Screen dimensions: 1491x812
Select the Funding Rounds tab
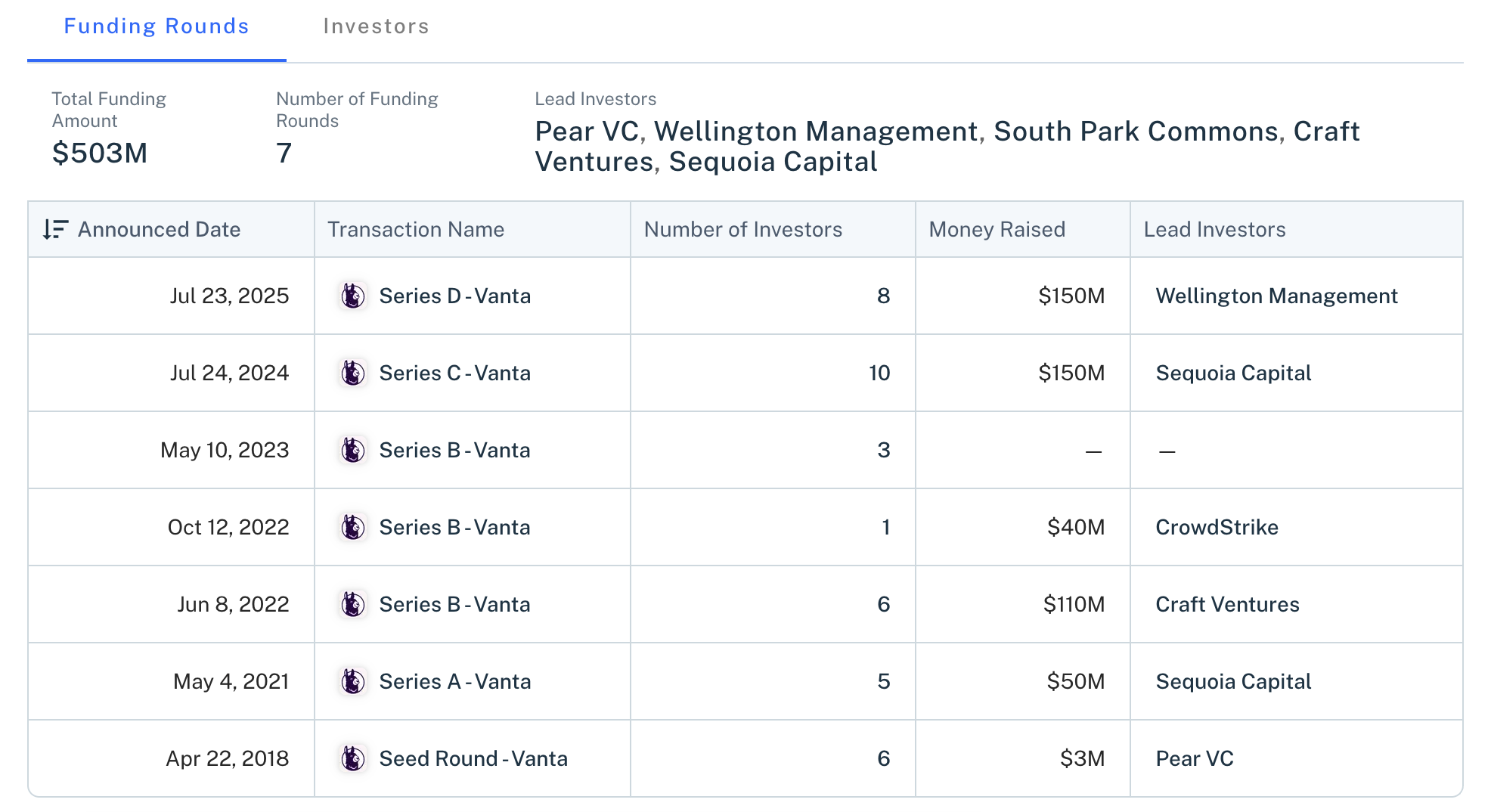(x=157, y=26)
